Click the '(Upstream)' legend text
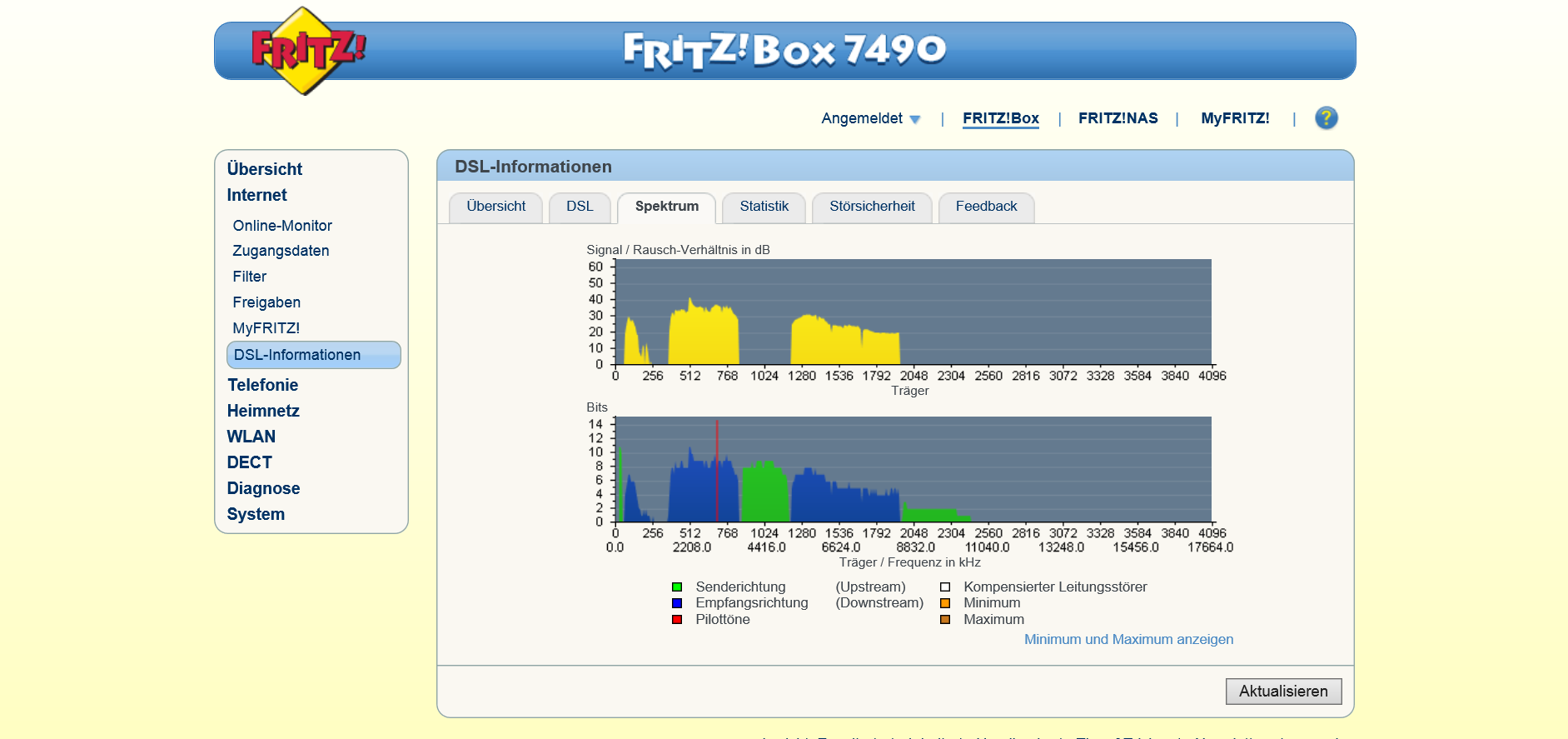1568x739 pixels. point(870,587)
